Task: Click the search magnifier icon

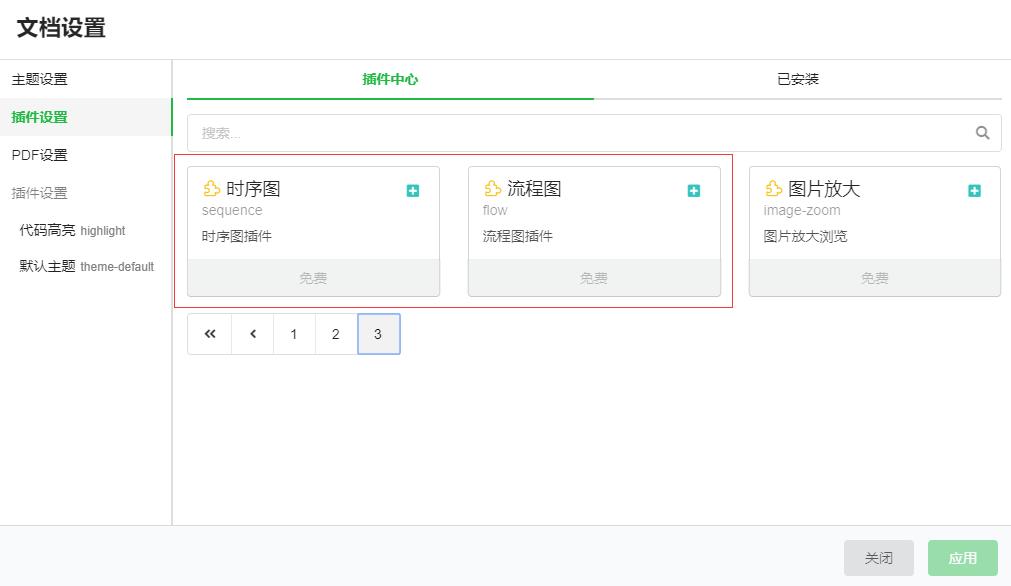Action: [981, 131]
